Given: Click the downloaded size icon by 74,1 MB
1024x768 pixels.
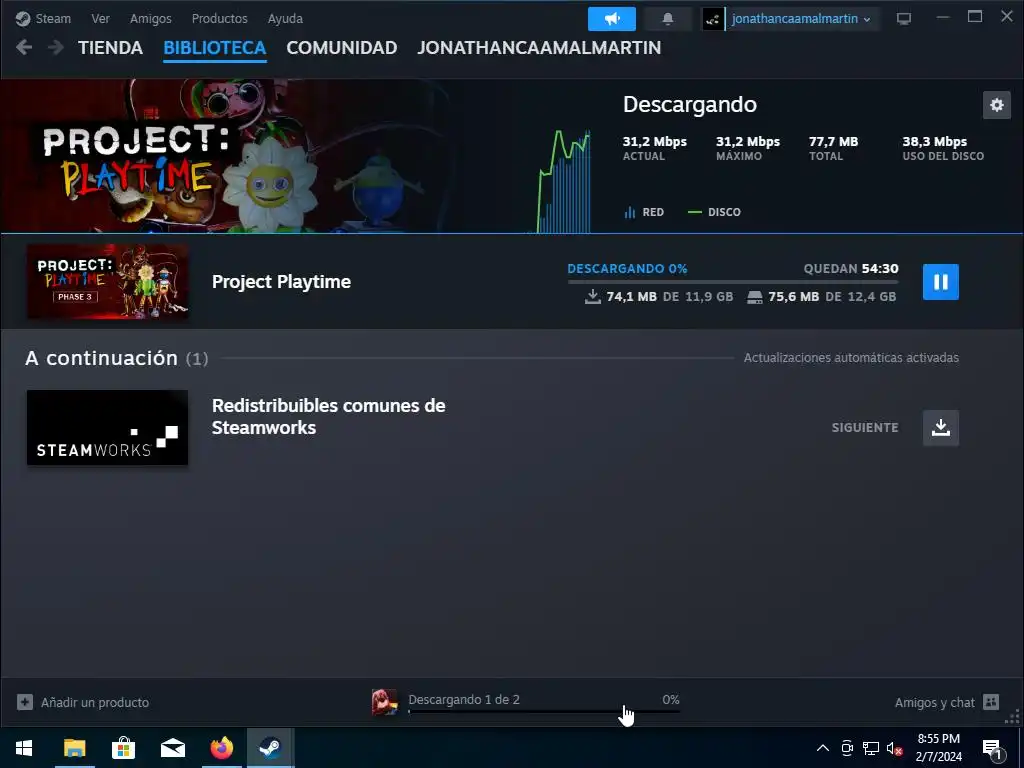Looking at the screenshot, I should click(x=592, y=296).
